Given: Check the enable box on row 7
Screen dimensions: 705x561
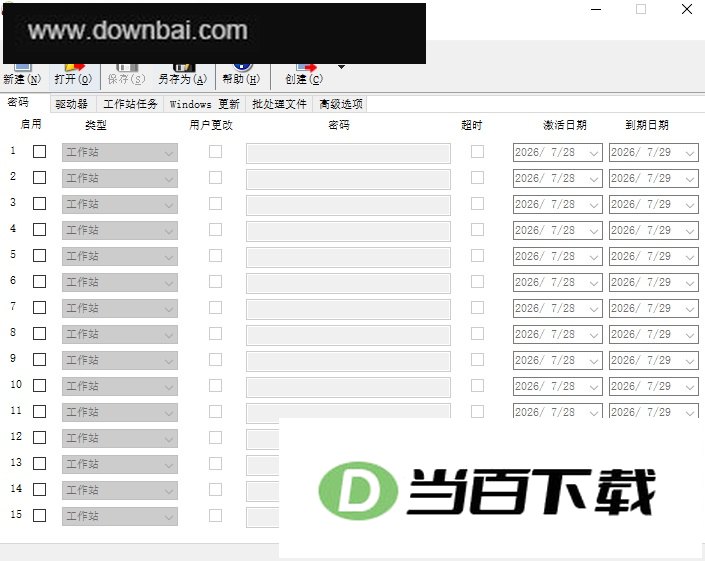Looking at the screenshot, I should [x=40, y=308].
